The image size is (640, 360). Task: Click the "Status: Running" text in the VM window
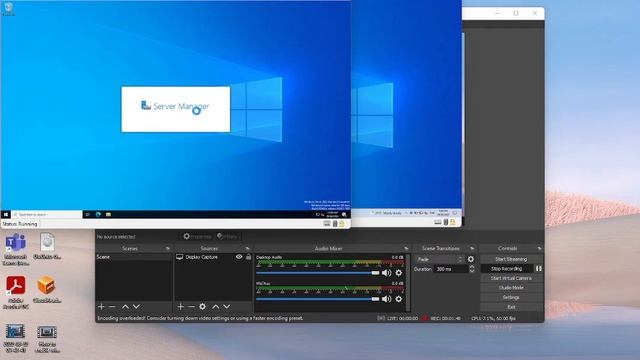coord(20,224)
